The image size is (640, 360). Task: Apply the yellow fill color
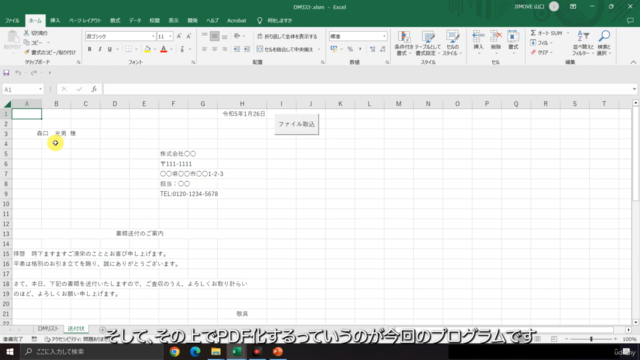(147, 49)
